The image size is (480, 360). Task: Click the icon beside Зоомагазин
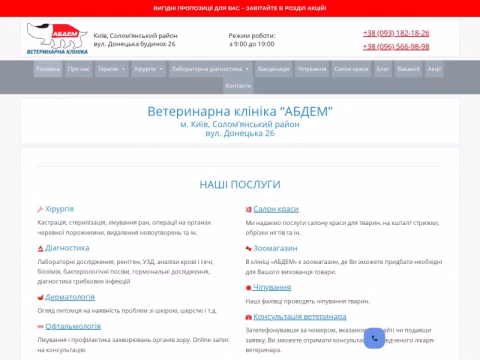[248, 249]
